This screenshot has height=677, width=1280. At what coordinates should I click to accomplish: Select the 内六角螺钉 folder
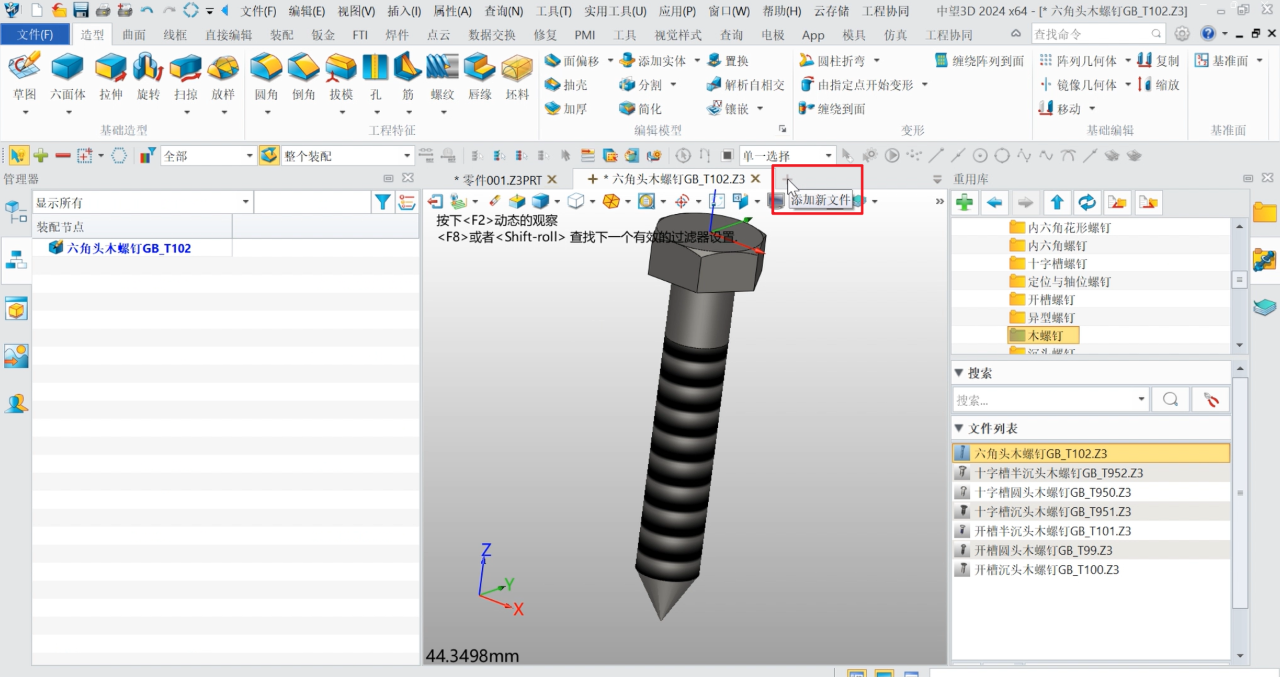pos(1048,245)
